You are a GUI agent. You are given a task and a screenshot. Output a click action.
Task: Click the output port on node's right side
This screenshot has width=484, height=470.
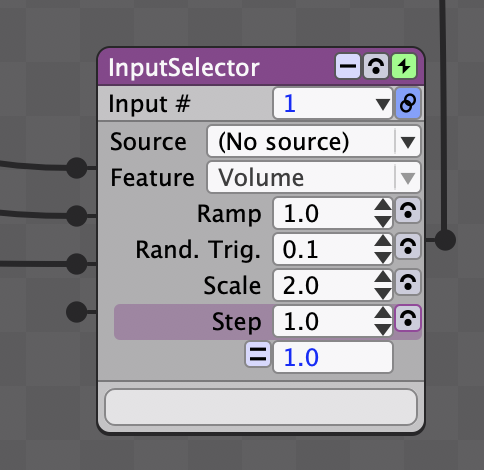coord(445,240)
